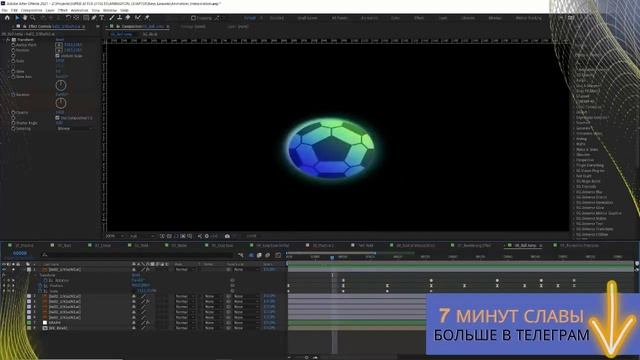Click the Anchor Point stopwatch in Effect Controls
Viewport: 640px width, 360px height.
(x=13, y=45)
